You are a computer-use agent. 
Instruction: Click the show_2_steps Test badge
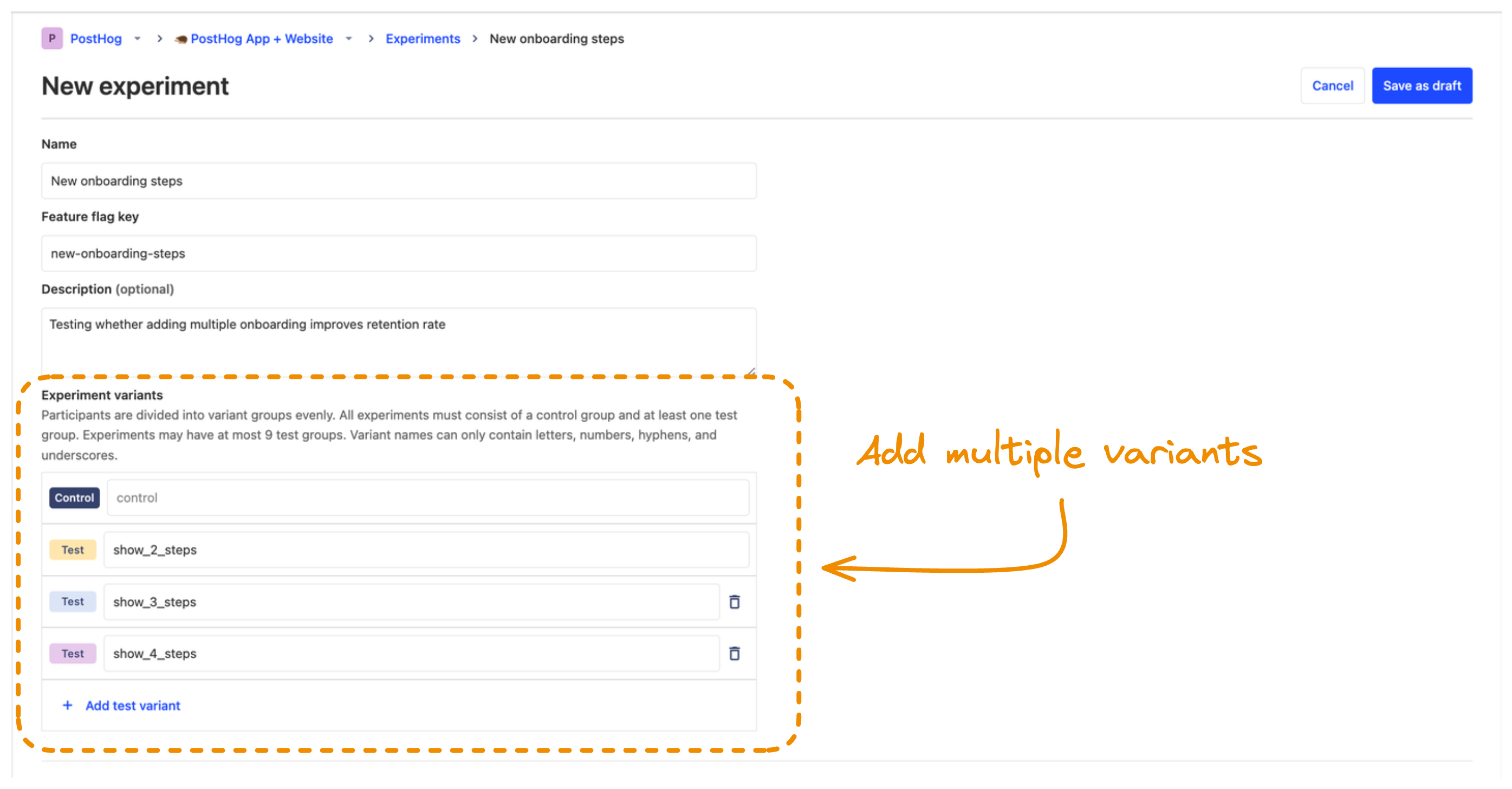(x=71, y=550)
